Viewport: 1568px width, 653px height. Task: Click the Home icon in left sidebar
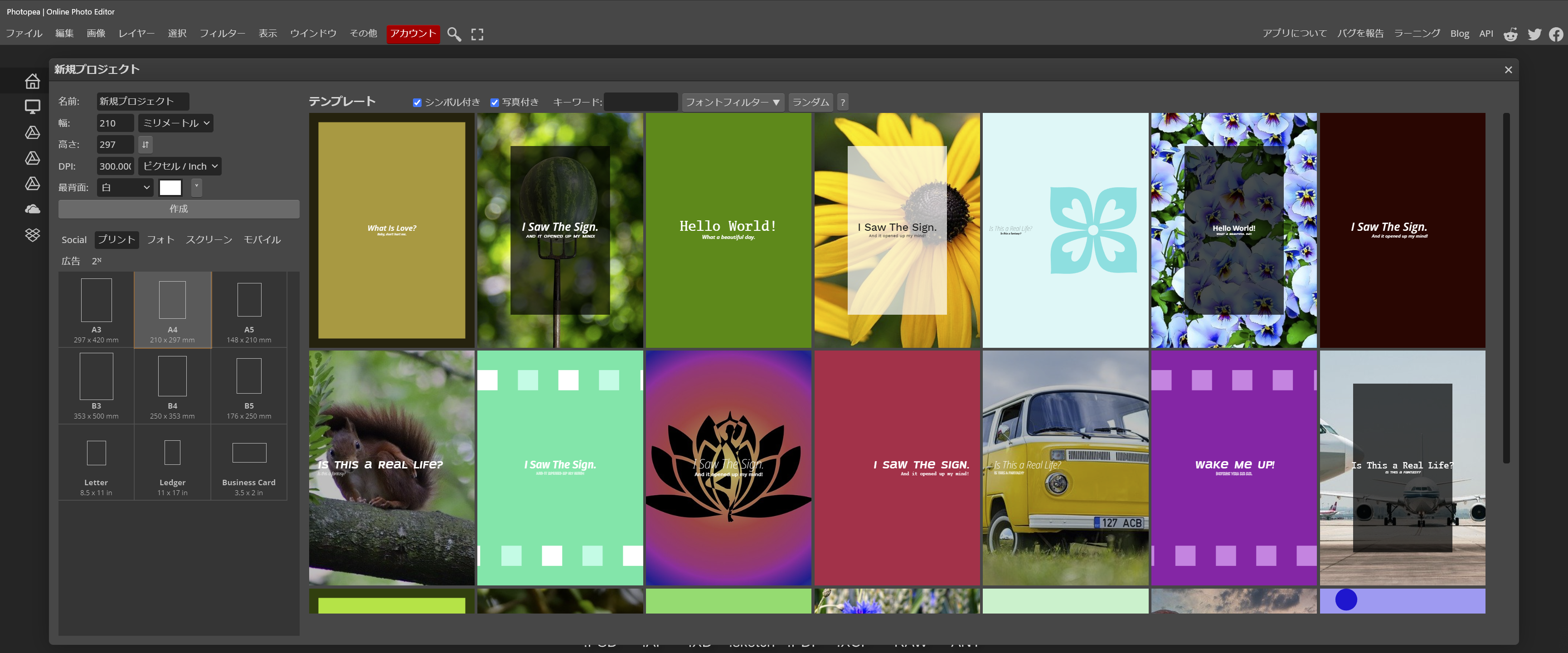click(x=32, y=81)
